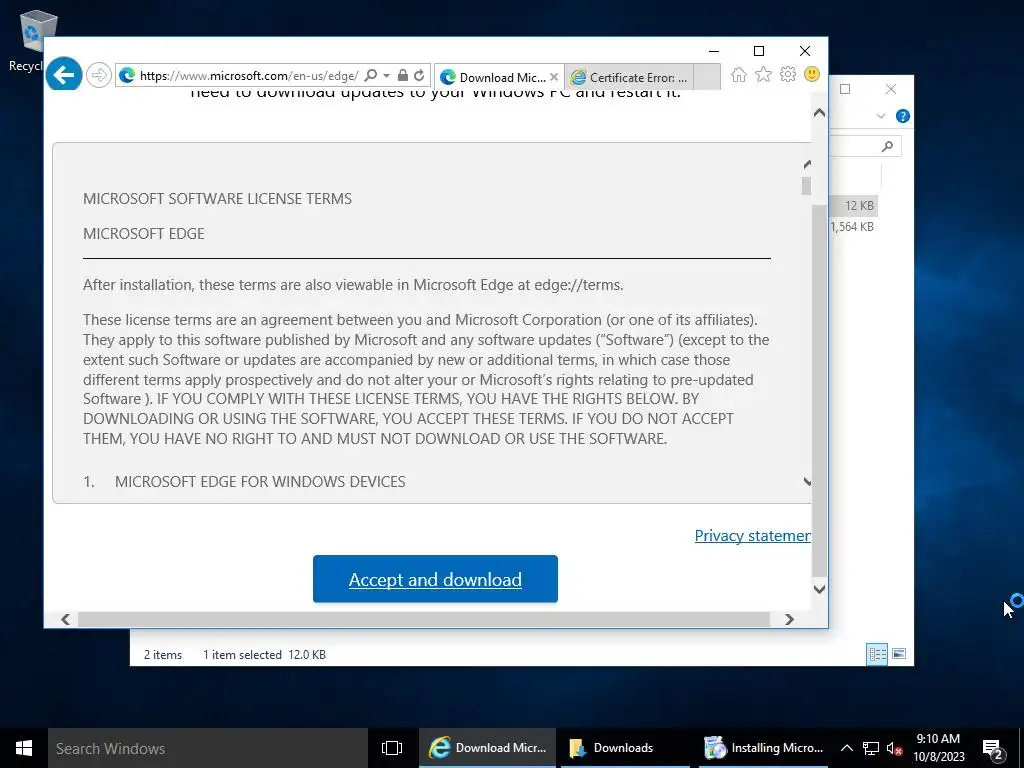Screen dimensions: 1024x768
Task: Open the Privacy statement link
Action: click(752, 536)
